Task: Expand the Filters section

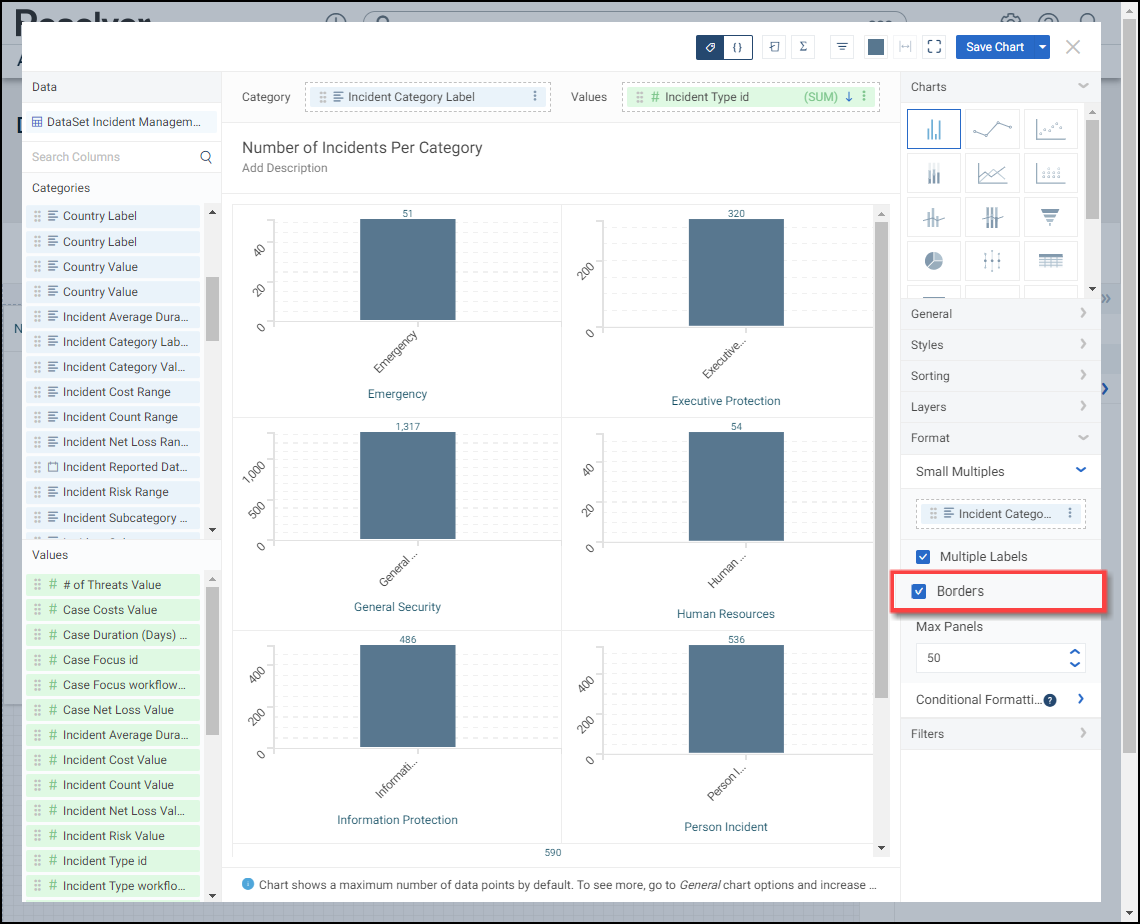Action: (x=1000, y=734)
